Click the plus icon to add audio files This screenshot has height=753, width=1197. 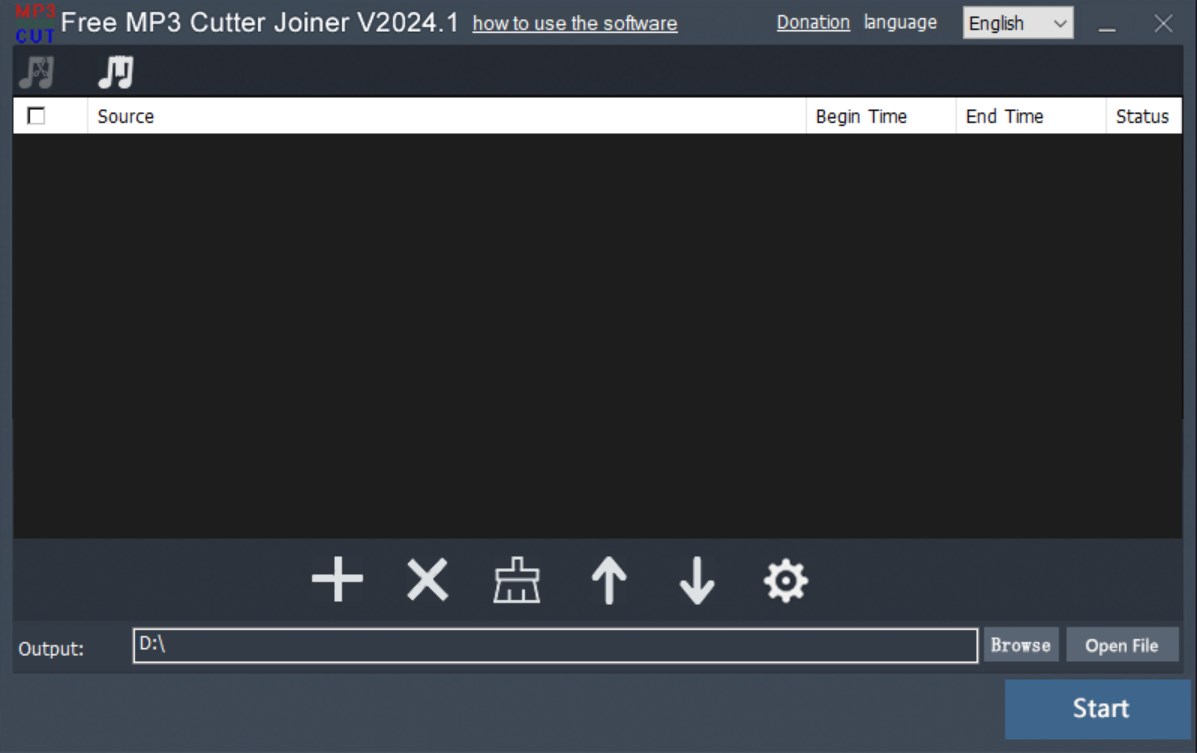(337, 580)
